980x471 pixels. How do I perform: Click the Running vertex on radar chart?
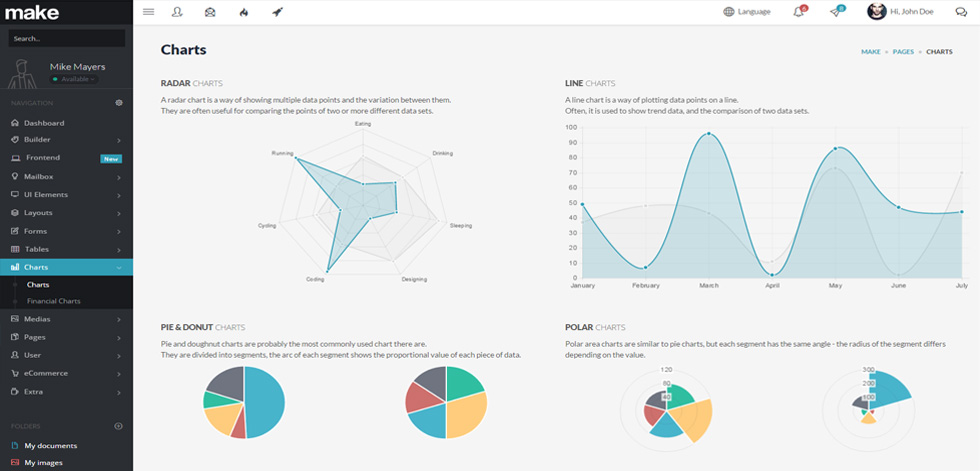point(296,159)
